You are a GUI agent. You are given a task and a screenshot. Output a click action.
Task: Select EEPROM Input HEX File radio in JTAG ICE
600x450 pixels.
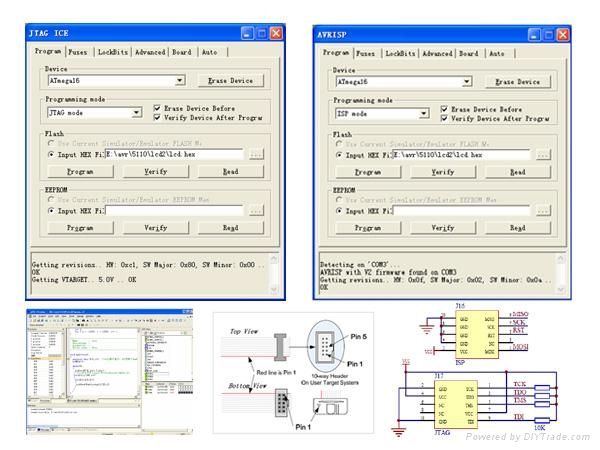(51, 210)
